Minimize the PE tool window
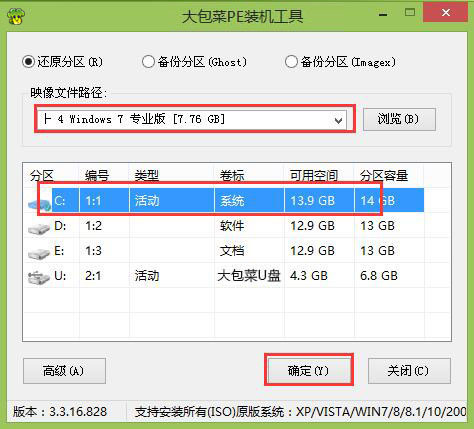The width and height of the screenshot is (474, 429). (383, 15)
